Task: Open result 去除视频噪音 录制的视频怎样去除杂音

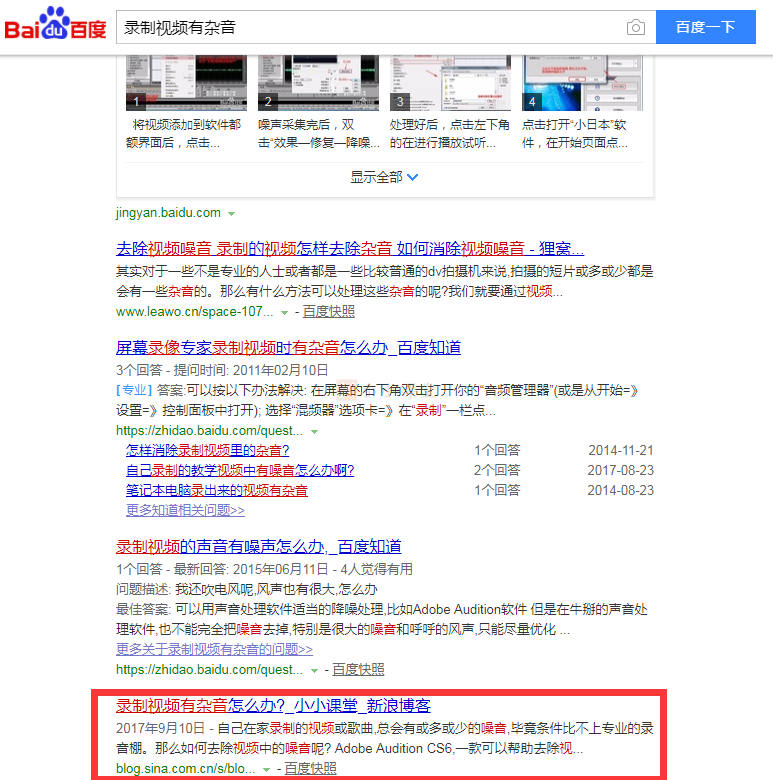Action: [350, 248]
